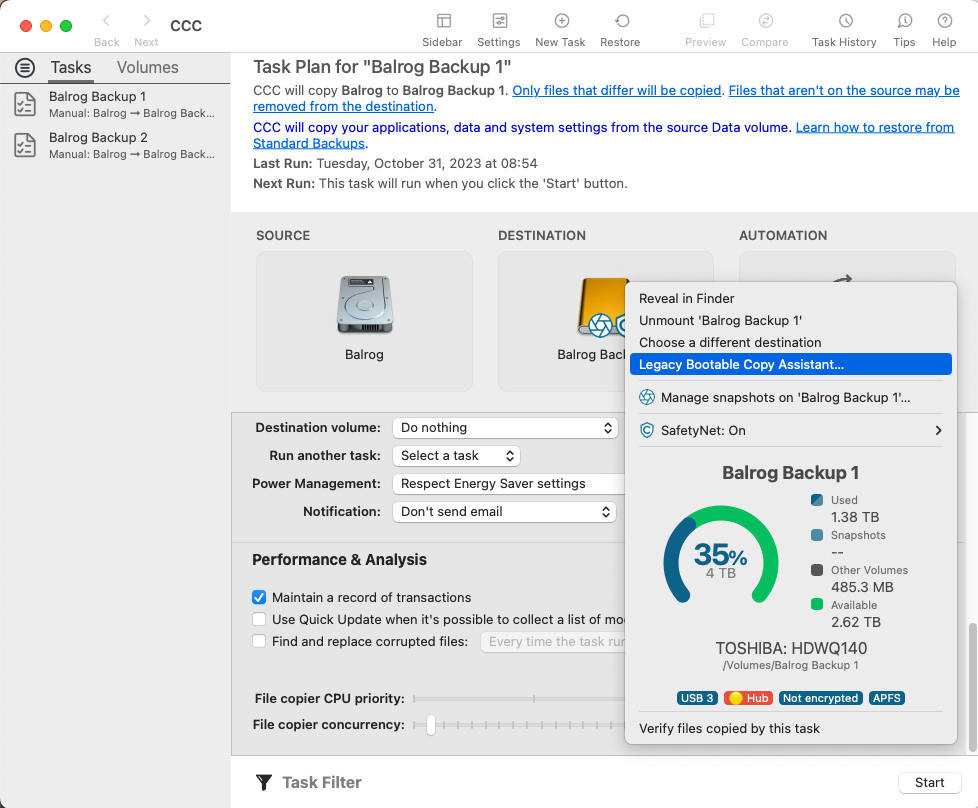Switch to the Volumes tab

tap(147, 68)
